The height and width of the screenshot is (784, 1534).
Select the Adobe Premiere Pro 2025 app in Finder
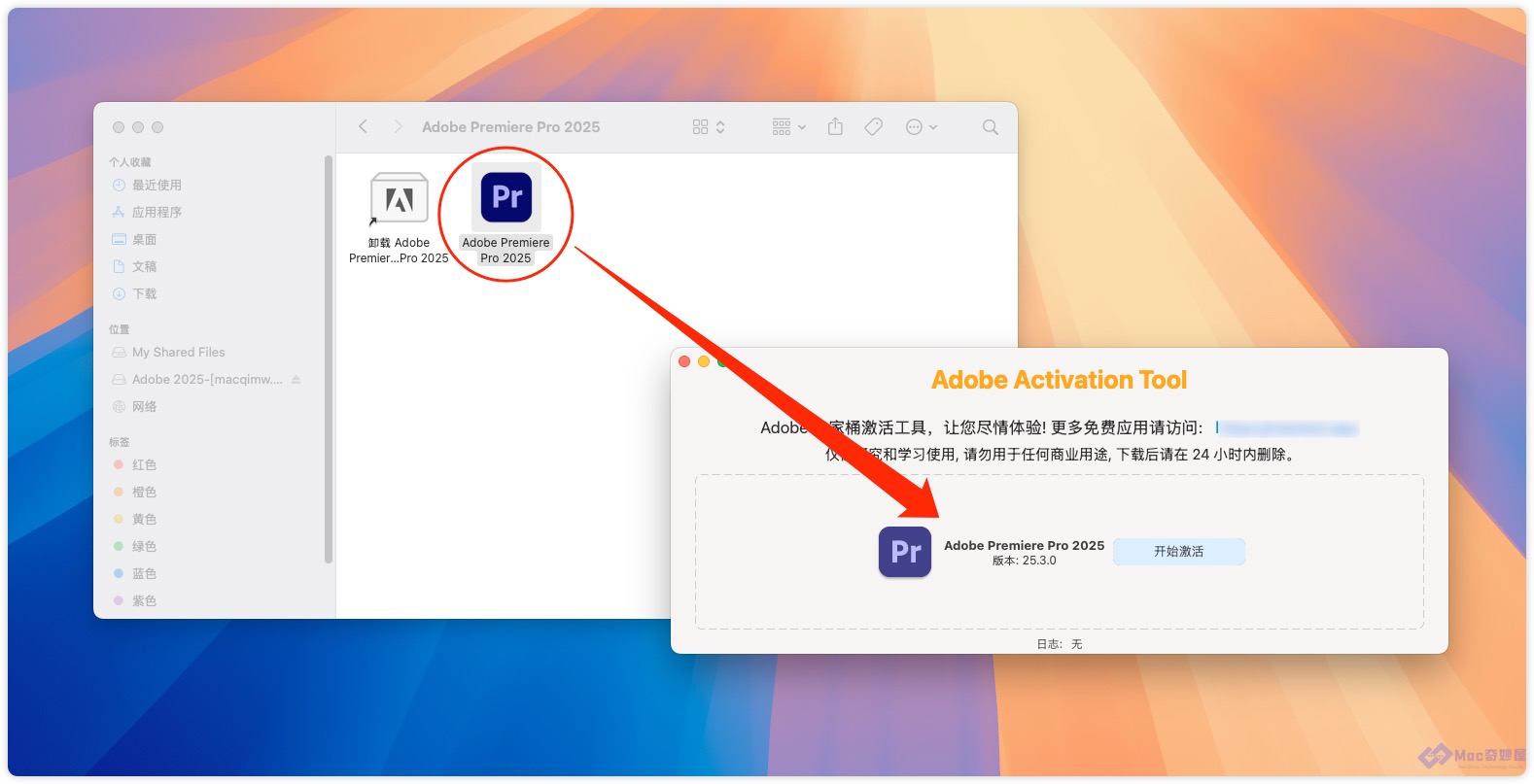(506, 214)
